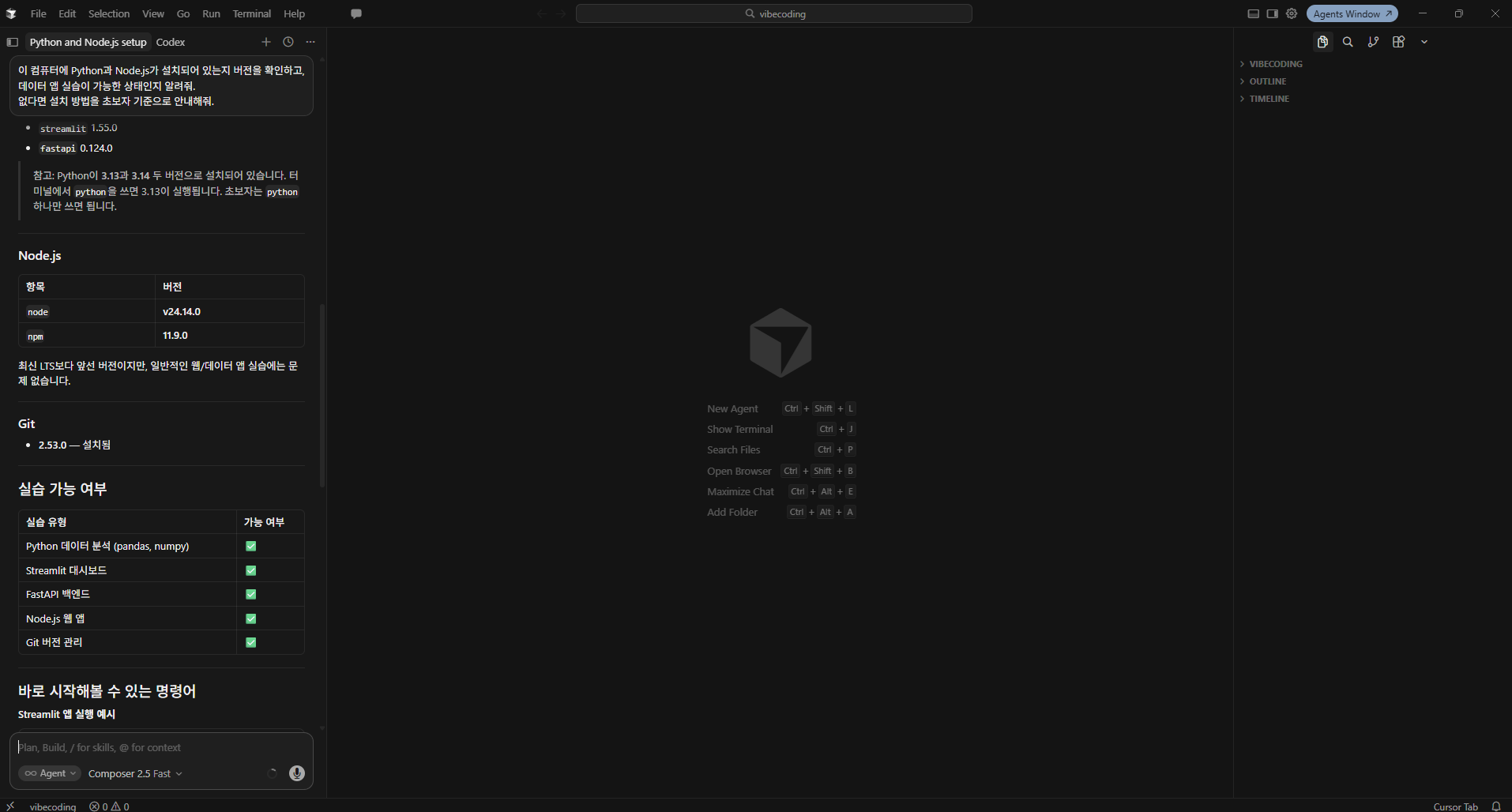Click the errors and warnings count in status bar

110,806
